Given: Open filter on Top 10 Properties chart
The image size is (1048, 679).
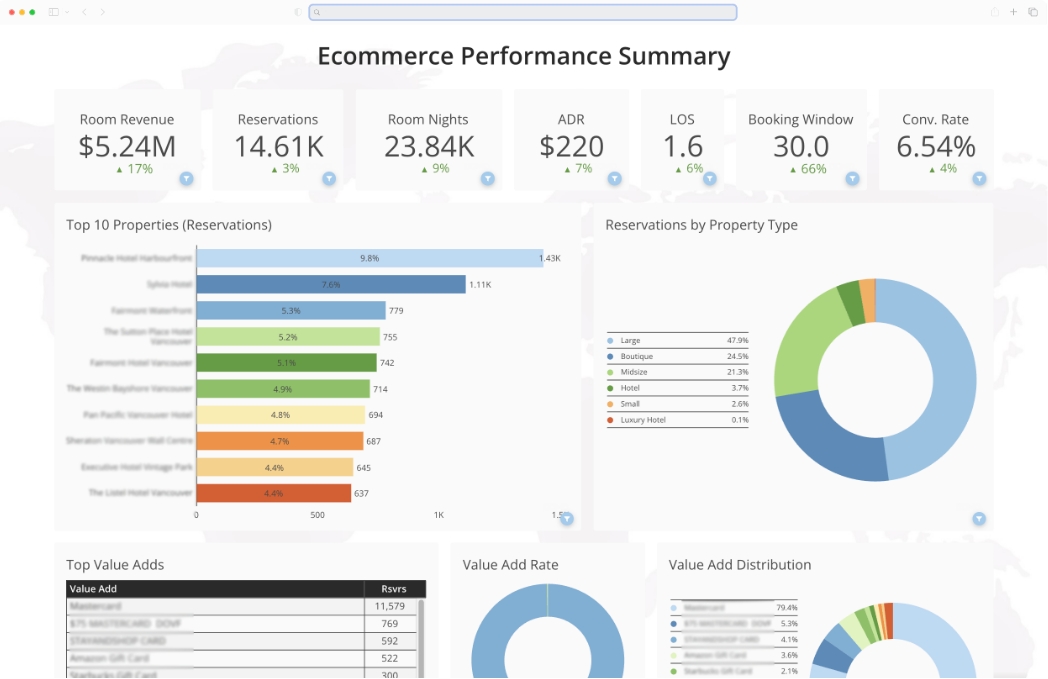Looking at the screenshot, I should coord(567,519).
